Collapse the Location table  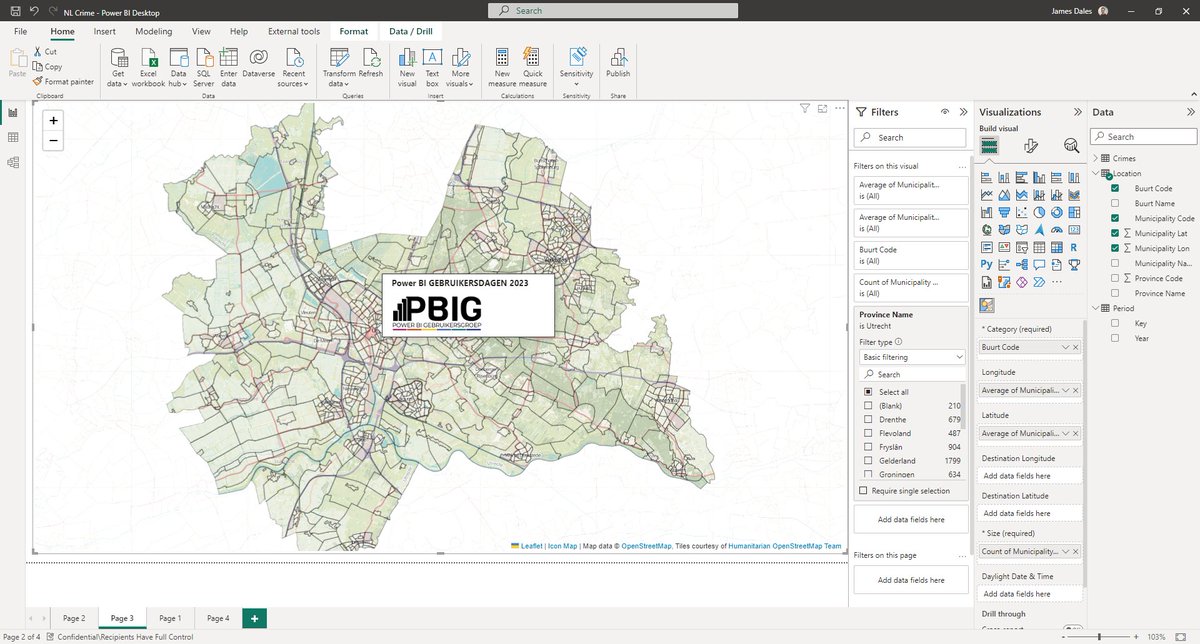pos(1094,173)
